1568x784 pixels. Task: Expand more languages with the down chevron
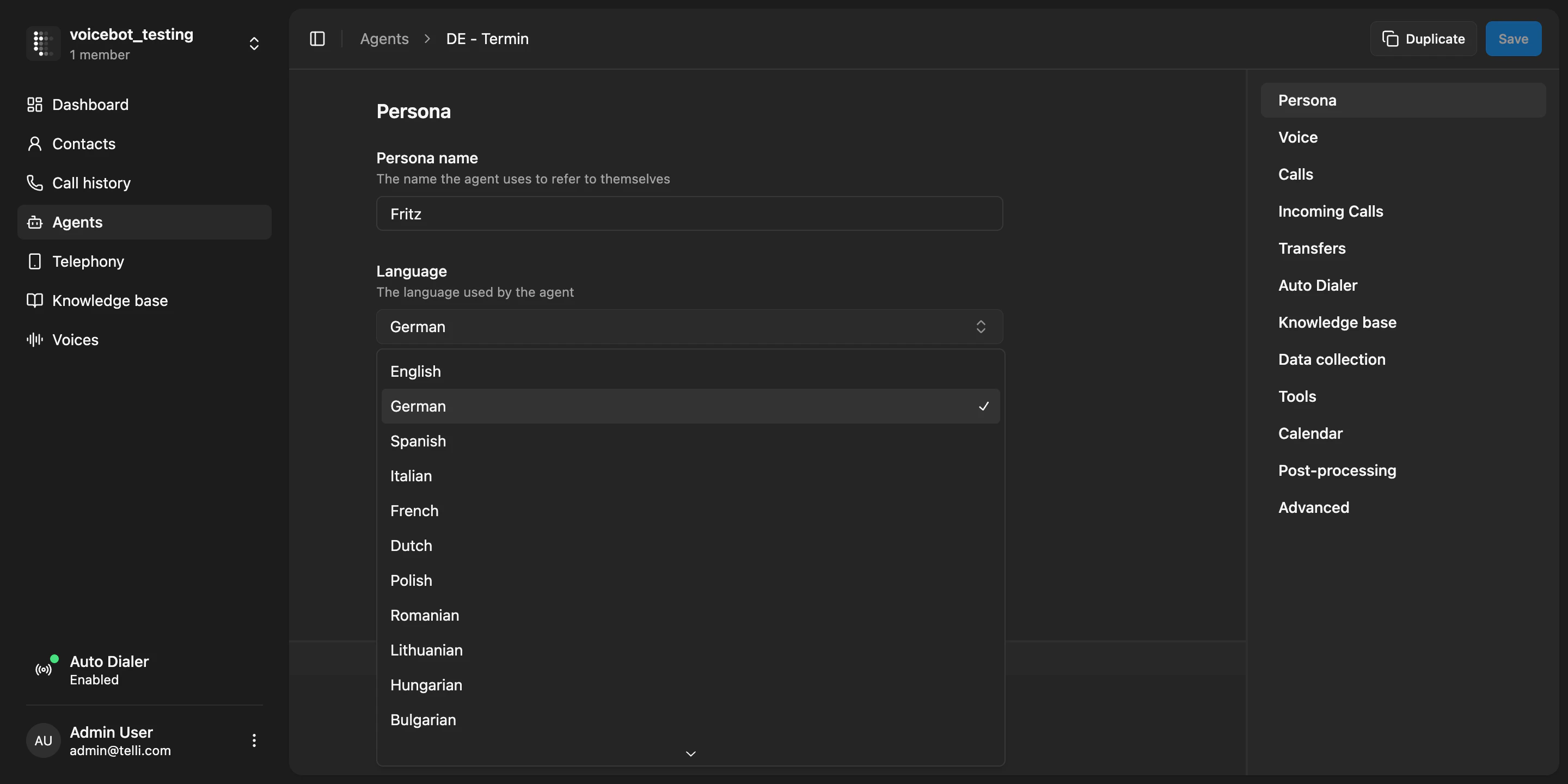click(x=690, y=753)
